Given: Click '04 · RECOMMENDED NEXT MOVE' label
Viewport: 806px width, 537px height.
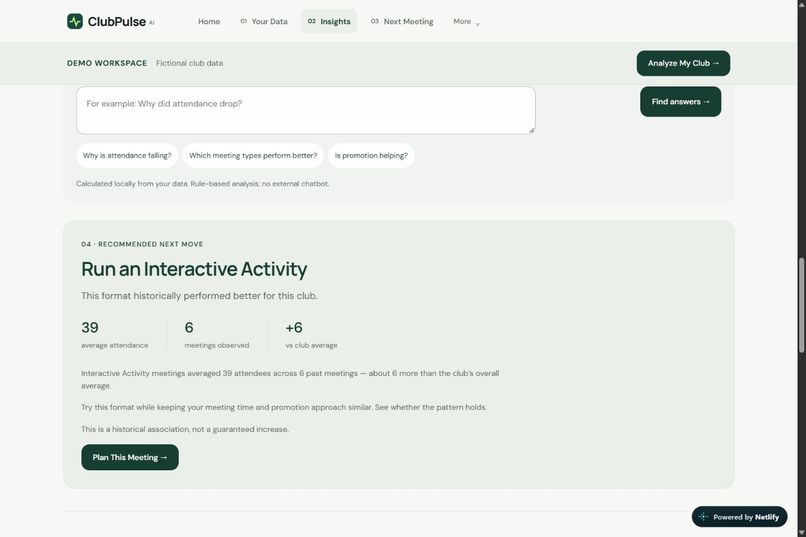Looking at the screenshot, I should pyautogui.click(x=142, y=244).
